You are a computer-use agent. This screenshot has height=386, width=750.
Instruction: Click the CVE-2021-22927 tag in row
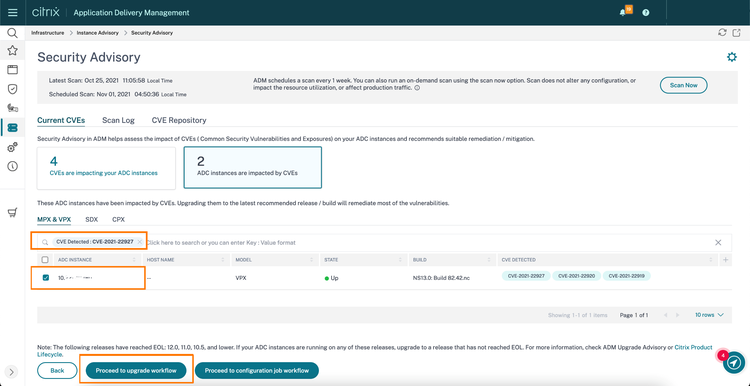pyautogui.click(x=526, y=276)
